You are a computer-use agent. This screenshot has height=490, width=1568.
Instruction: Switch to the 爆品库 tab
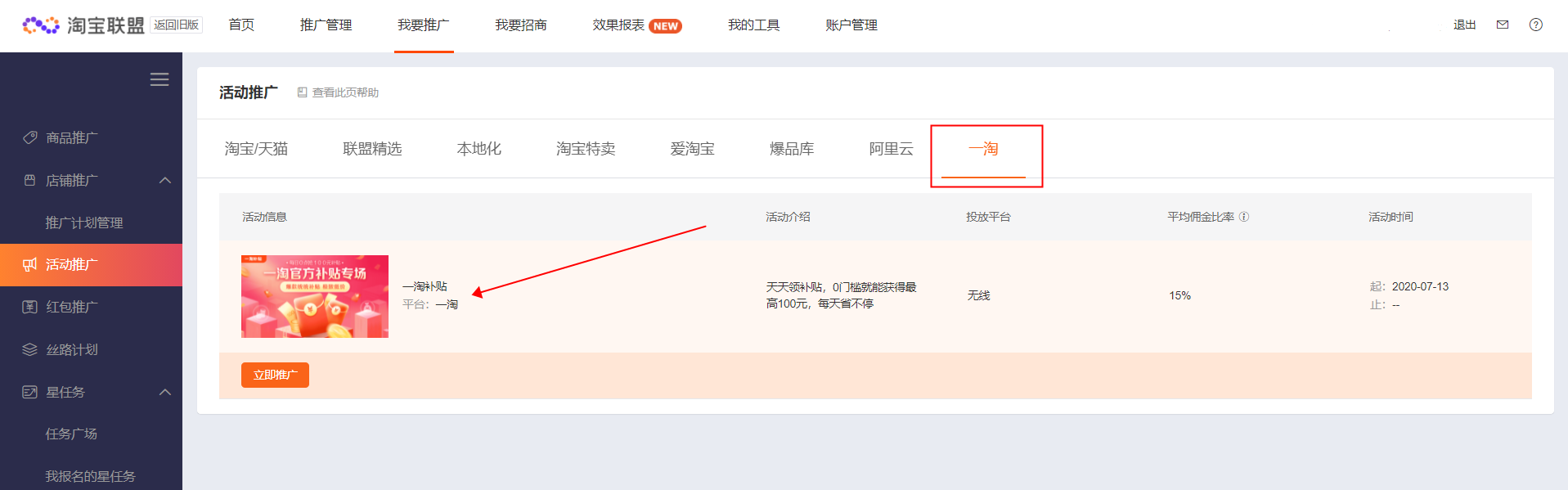pos(792,149)
